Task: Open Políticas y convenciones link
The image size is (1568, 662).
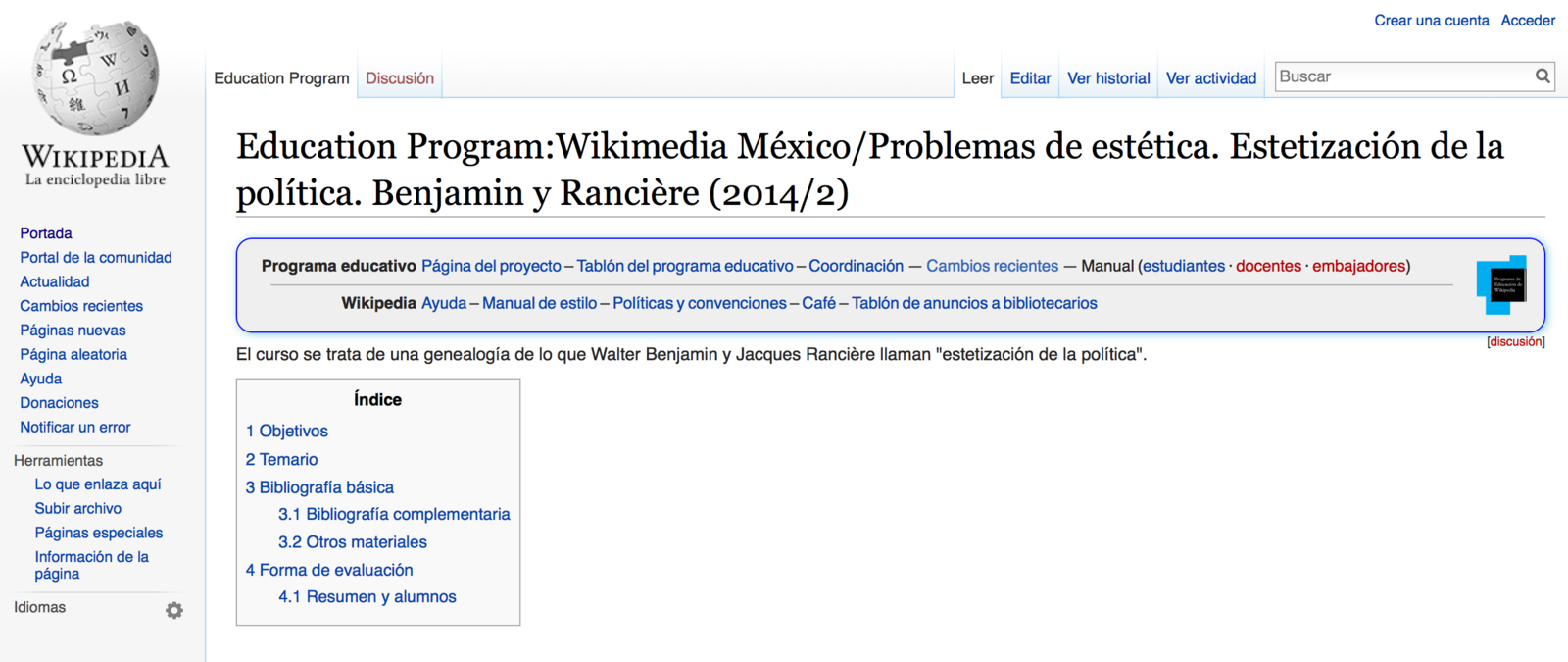Action: (700, 303)
